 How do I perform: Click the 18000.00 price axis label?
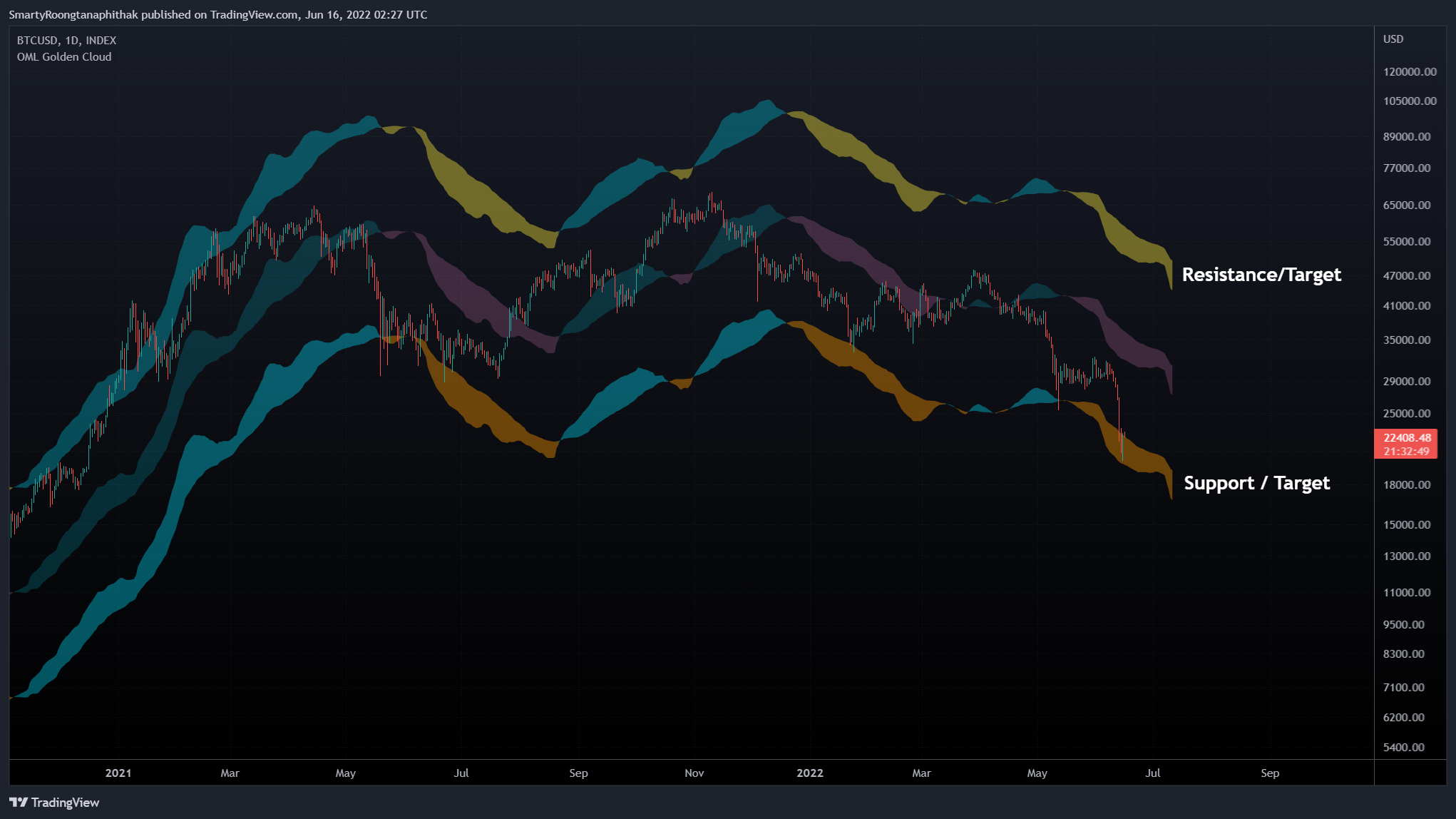coord(1407,485)
